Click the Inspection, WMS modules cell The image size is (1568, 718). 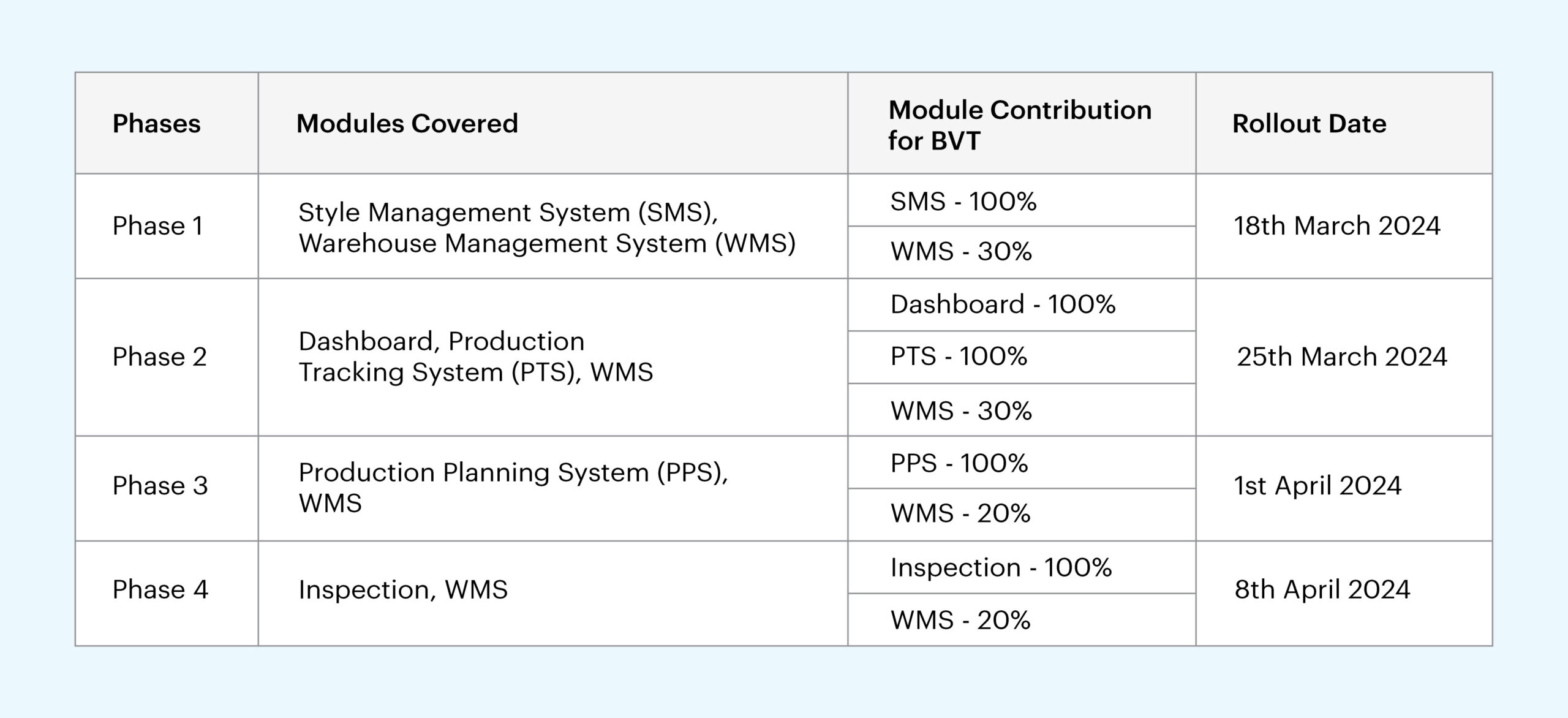[x=402, y=590]
